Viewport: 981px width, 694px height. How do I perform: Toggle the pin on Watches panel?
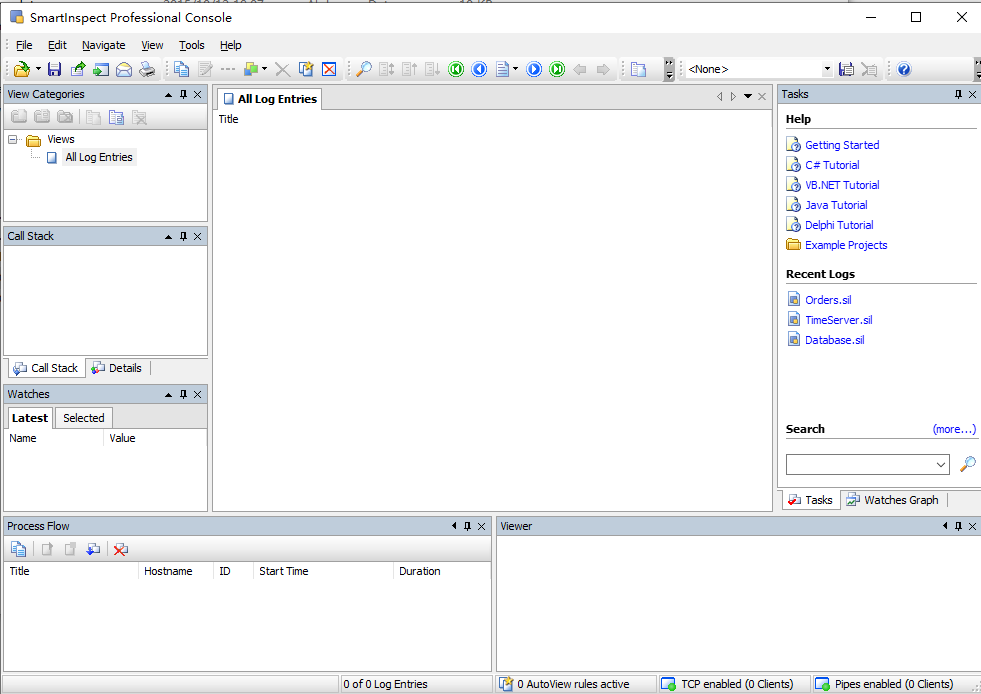coord(183,394)
